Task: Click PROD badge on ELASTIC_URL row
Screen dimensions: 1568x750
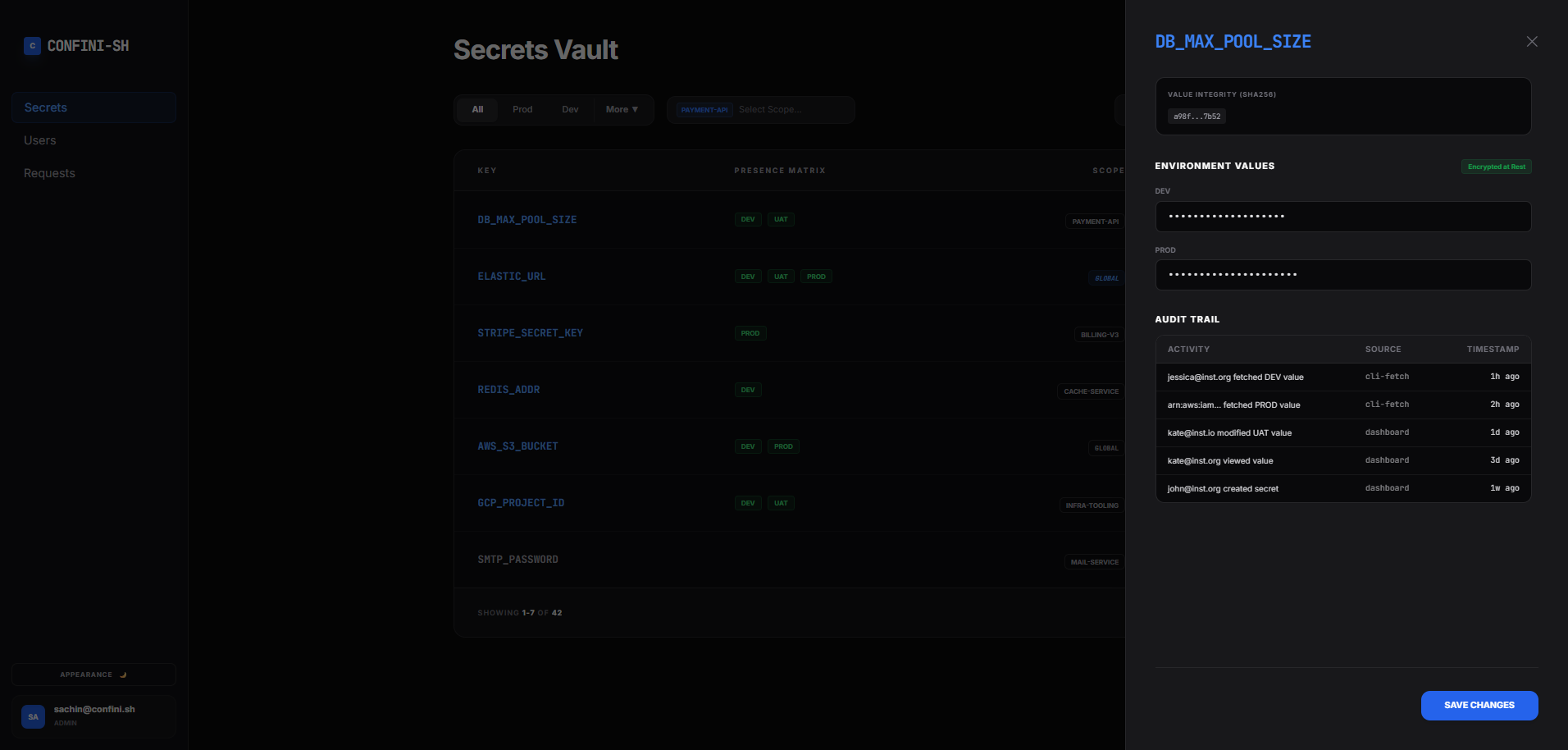Action: coord(816,277)
